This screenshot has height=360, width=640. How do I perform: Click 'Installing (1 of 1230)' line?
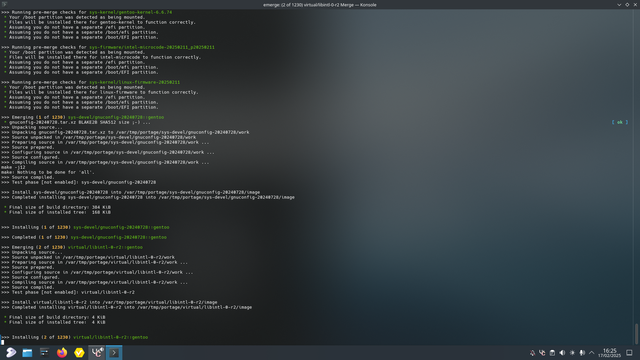pos(85,227)
